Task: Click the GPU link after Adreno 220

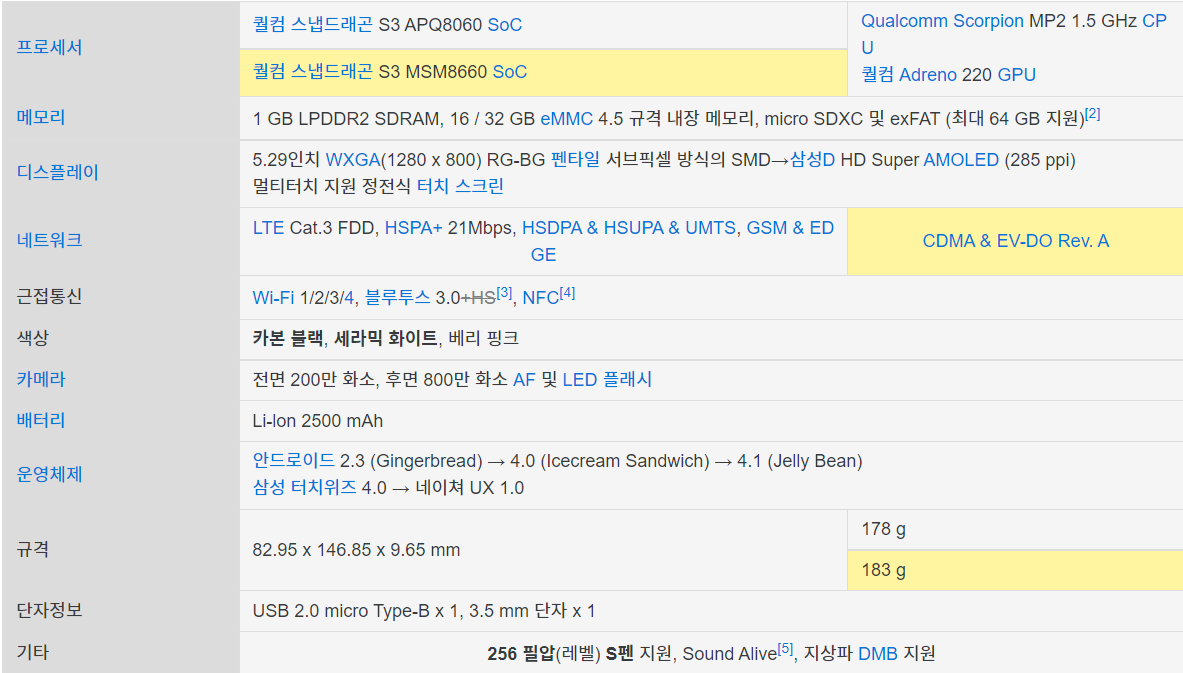Action: pyautogui.click(x=1016, y=75)
